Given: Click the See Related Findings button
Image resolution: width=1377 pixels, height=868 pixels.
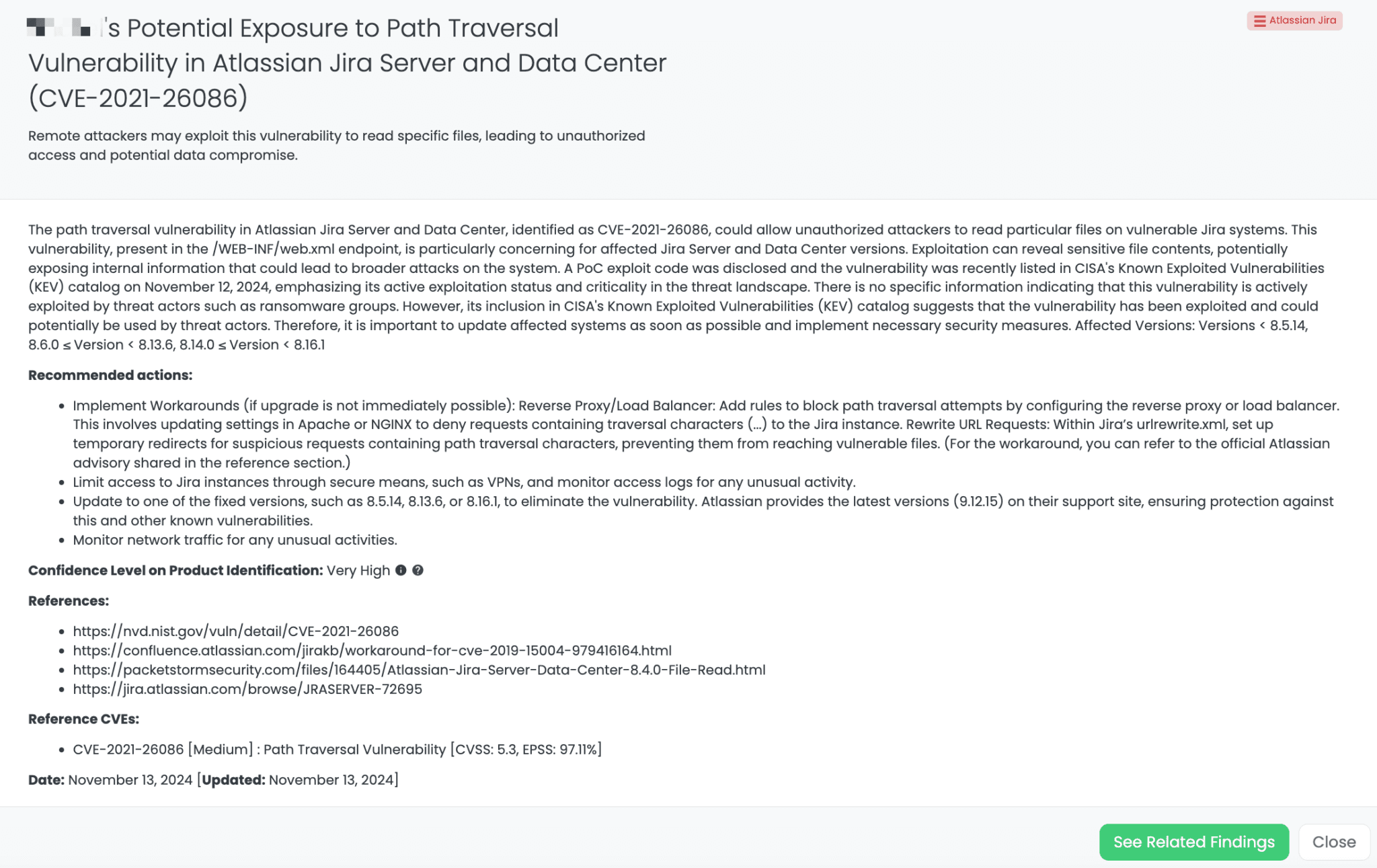Looking at the screenshot, I should pos(1194,842).
